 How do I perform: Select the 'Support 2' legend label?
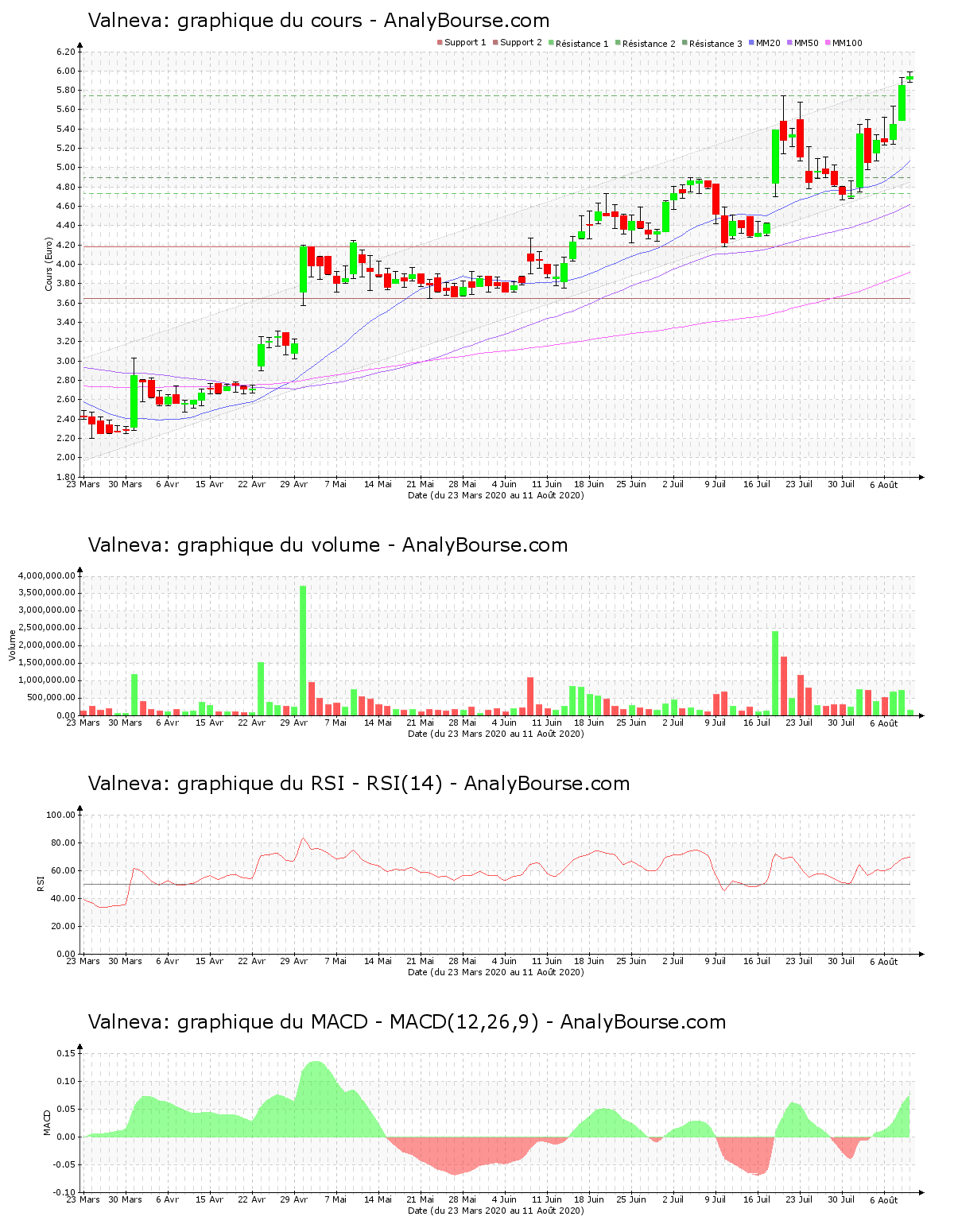coord(521,43)
